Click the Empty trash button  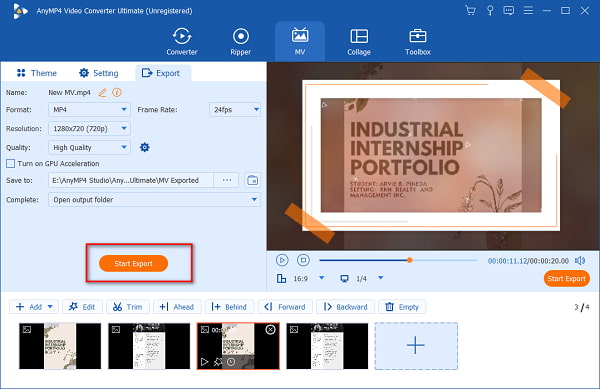[402, 307]
